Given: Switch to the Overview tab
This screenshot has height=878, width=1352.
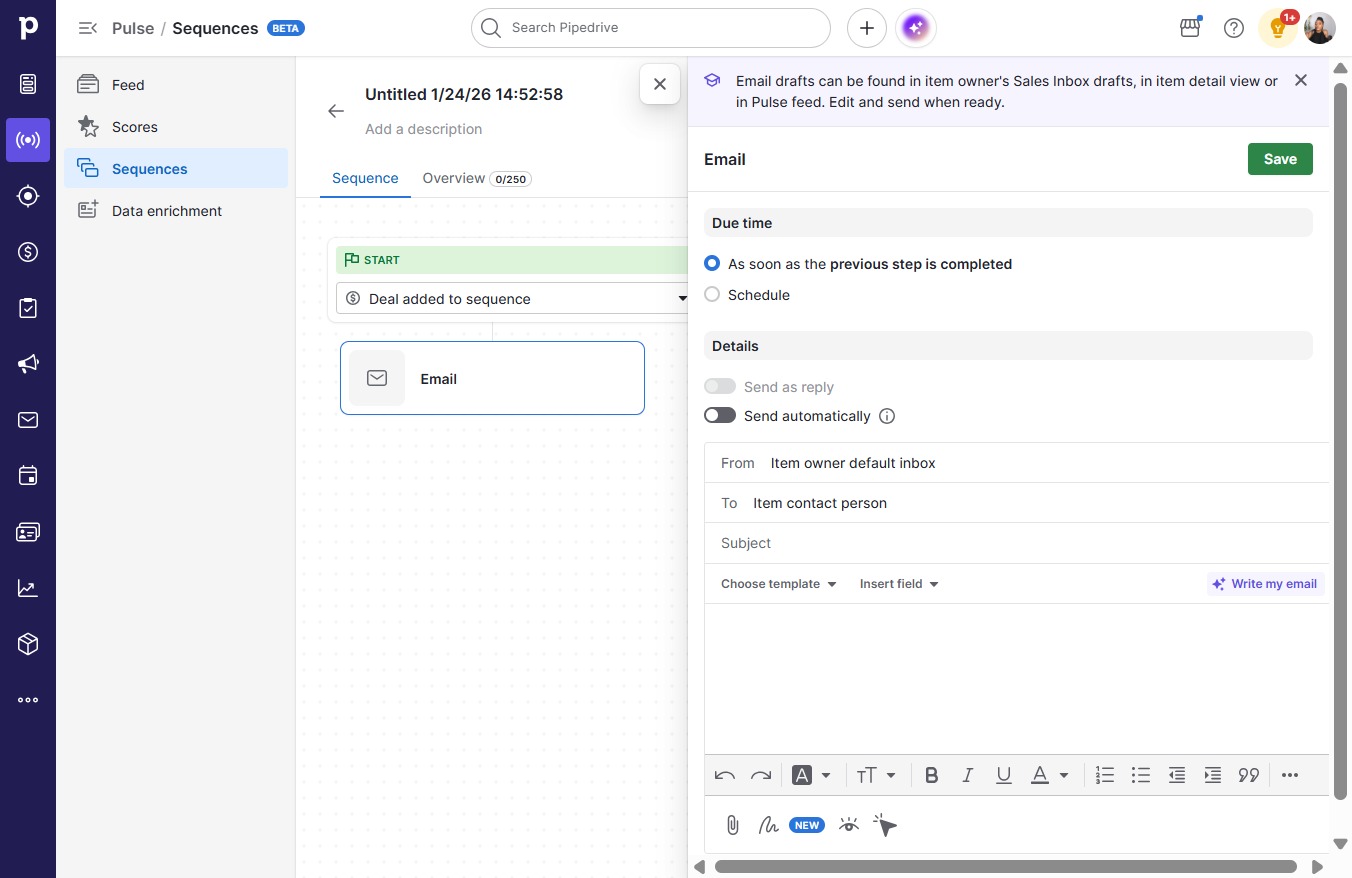Looking at the screenshot, I should tap(476, 178).
